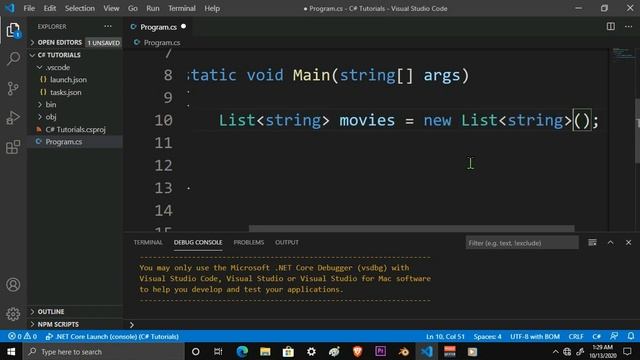Open the Terminal menu

tap(182, 8)
